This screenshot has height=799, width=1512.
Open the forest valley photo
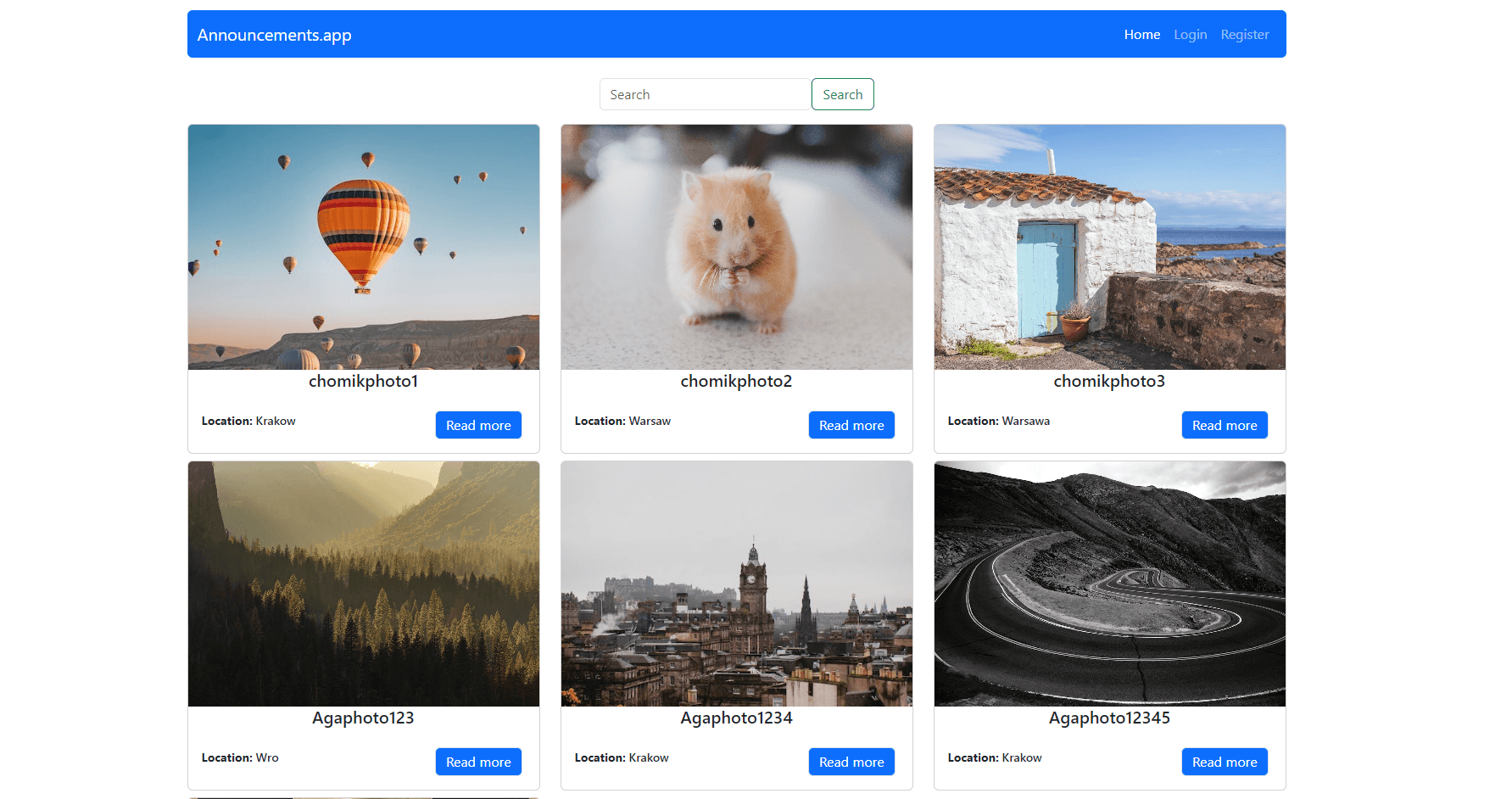point(364,584)
